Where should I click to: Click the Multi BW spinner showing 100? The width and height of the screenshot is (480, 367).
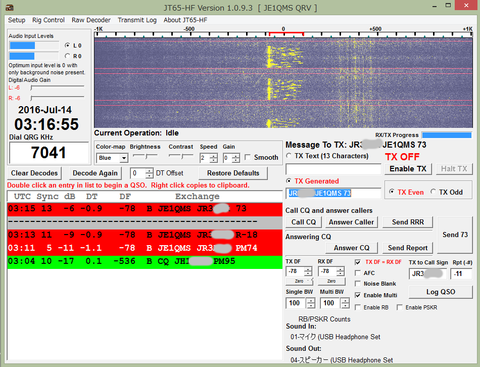pyautogui.click(x=335, y=303)
